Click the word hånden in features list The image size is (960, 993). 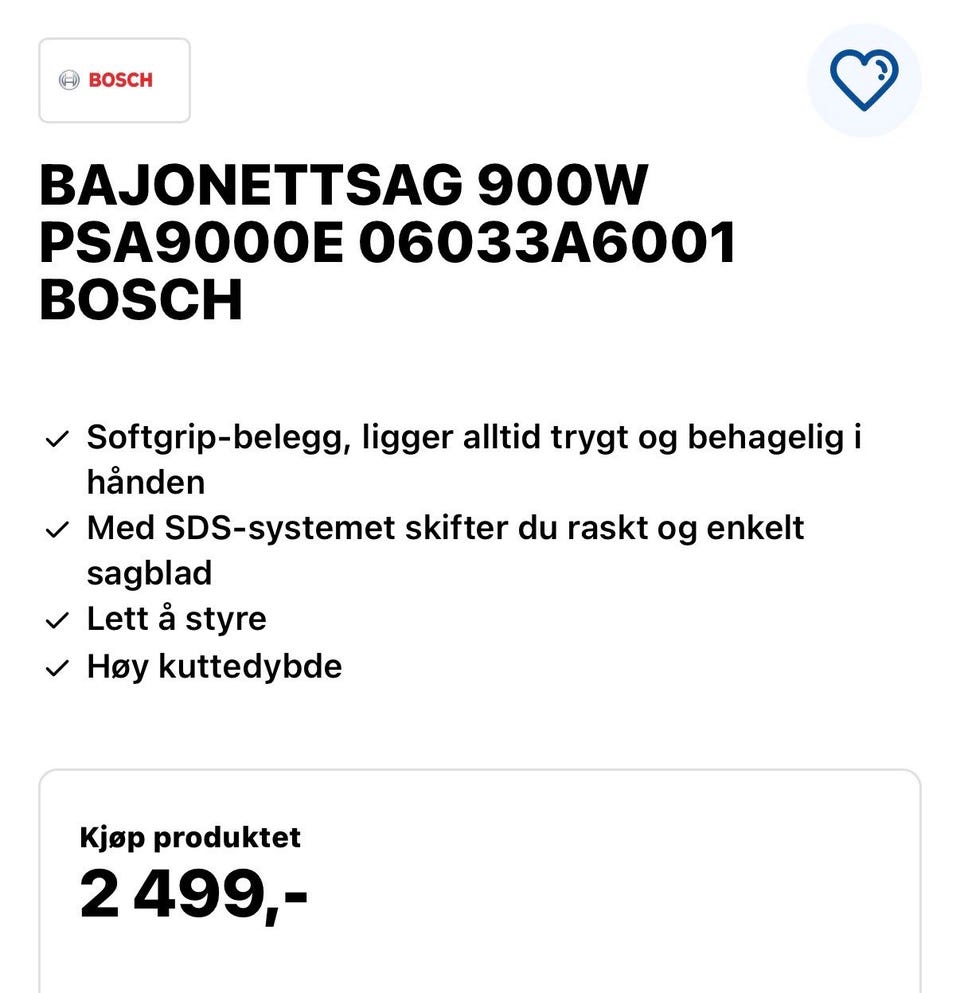tap(145, 482)
